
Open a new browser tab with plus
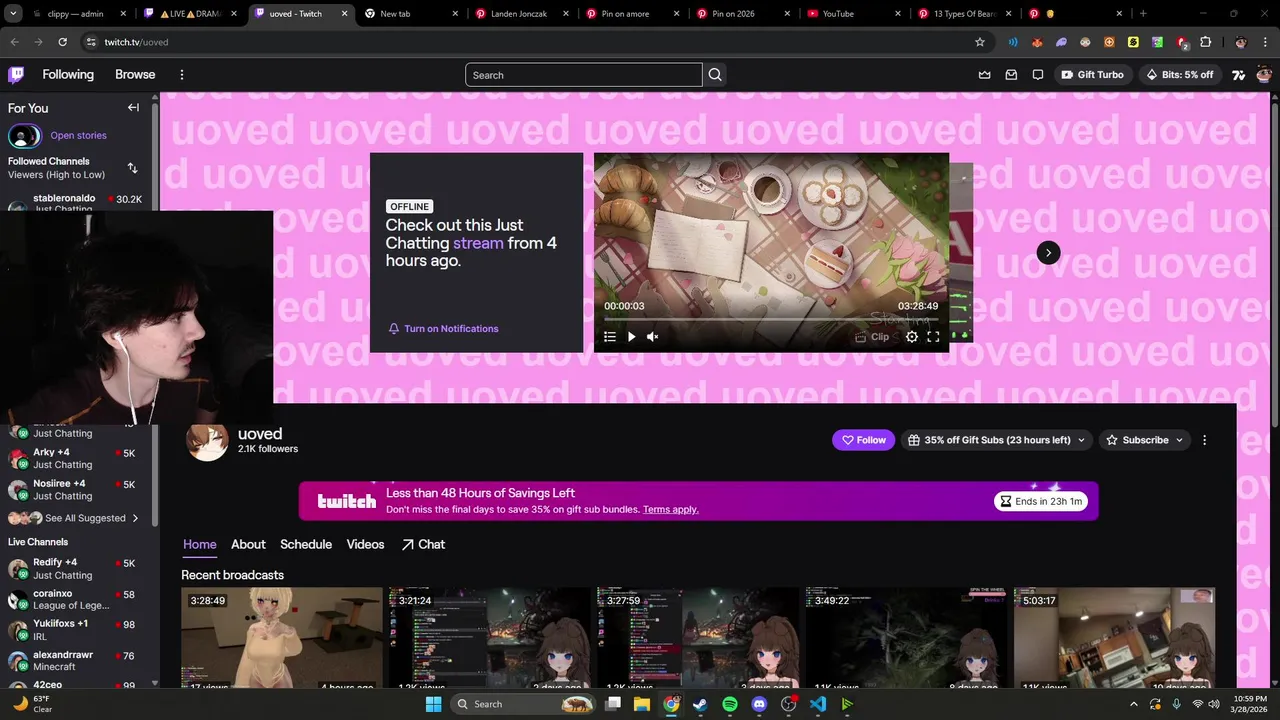tap(1143, 14)
